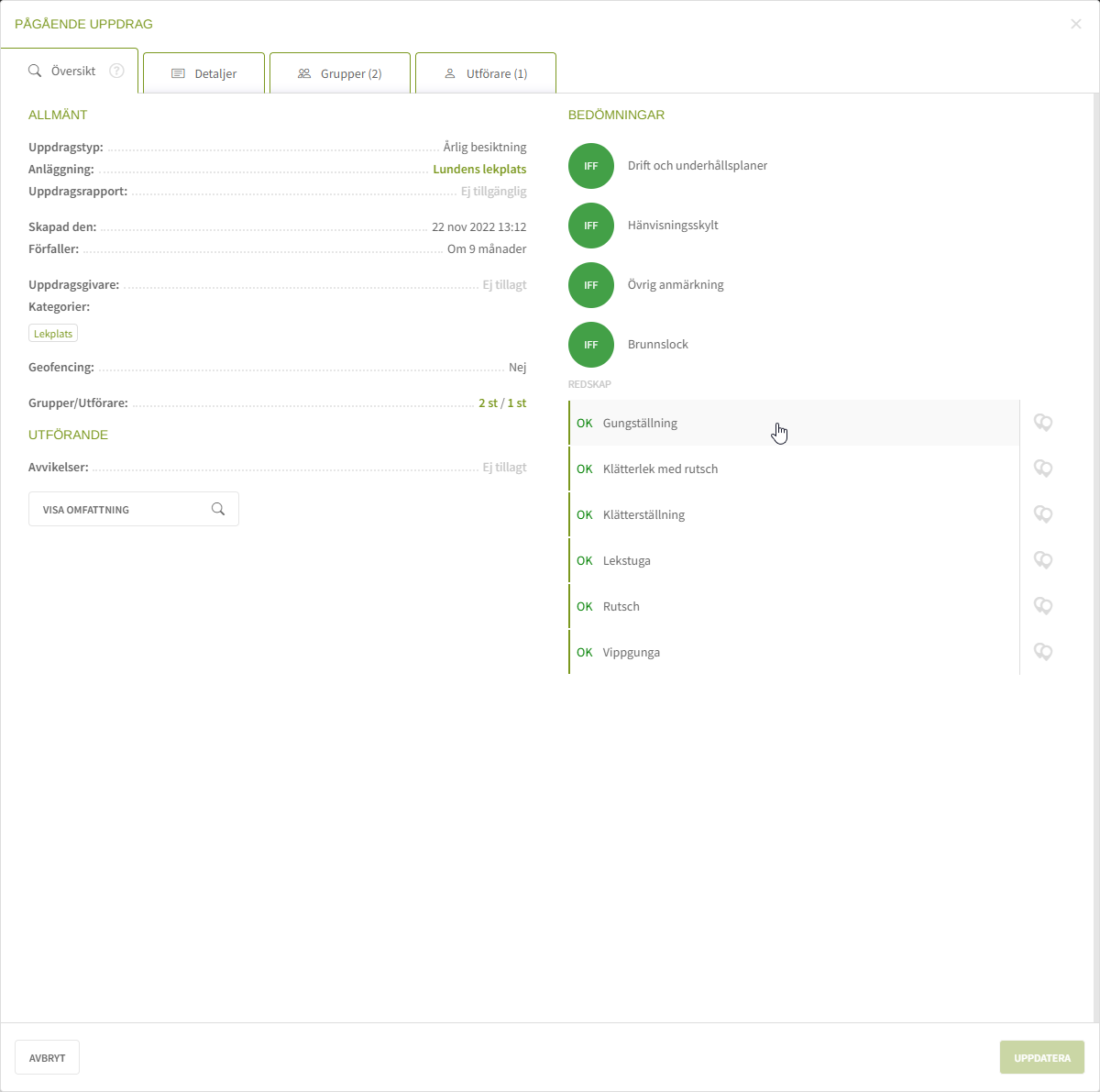The height and width of the screenshot is (1092, 1100).
Task: Switch to the Detaljer tab
Action: pos(203,73)
